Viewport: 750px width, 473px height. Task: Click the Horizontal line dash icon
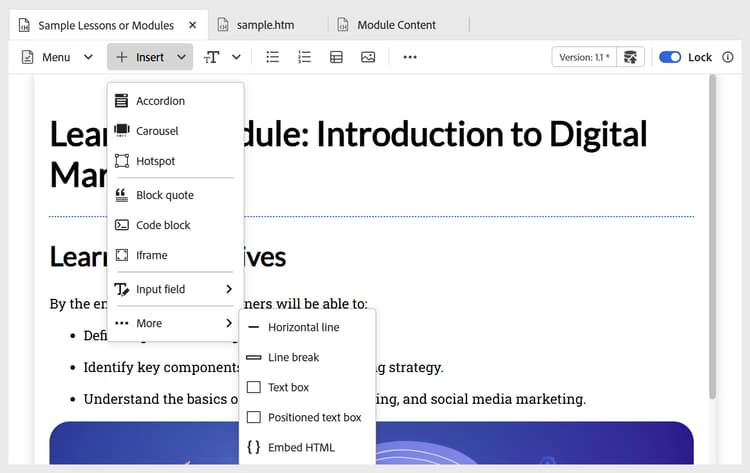pyautogui.click(x=254, y=327)
